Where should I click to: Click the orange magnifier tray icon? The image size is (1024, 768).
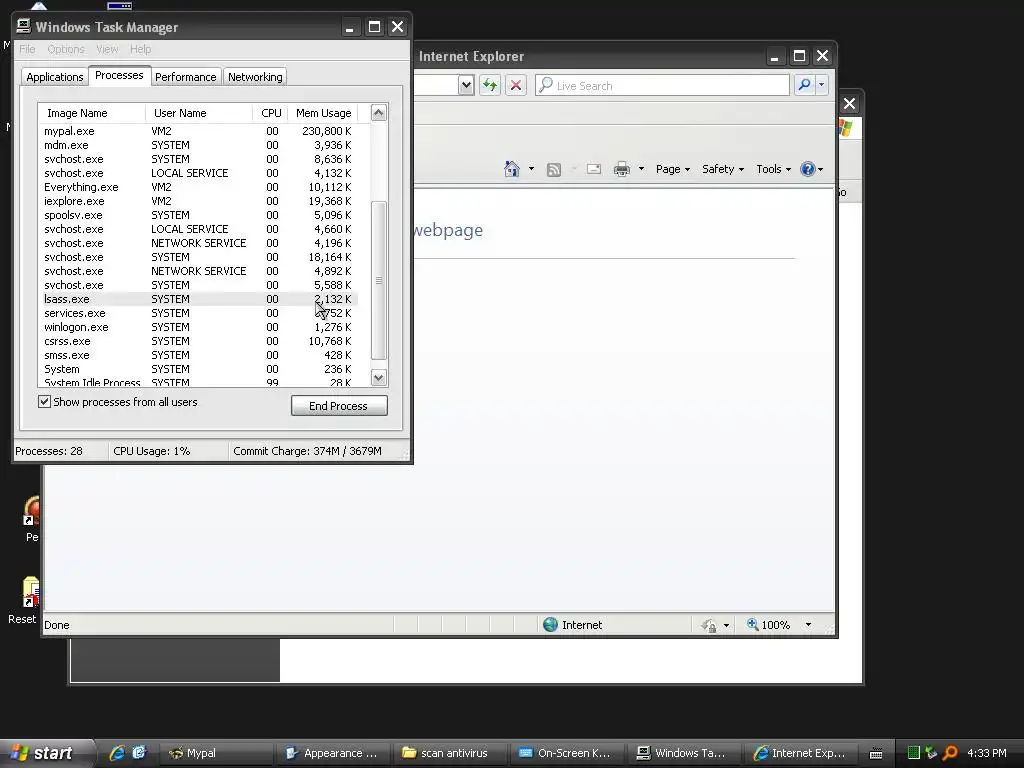click(950, 753)
